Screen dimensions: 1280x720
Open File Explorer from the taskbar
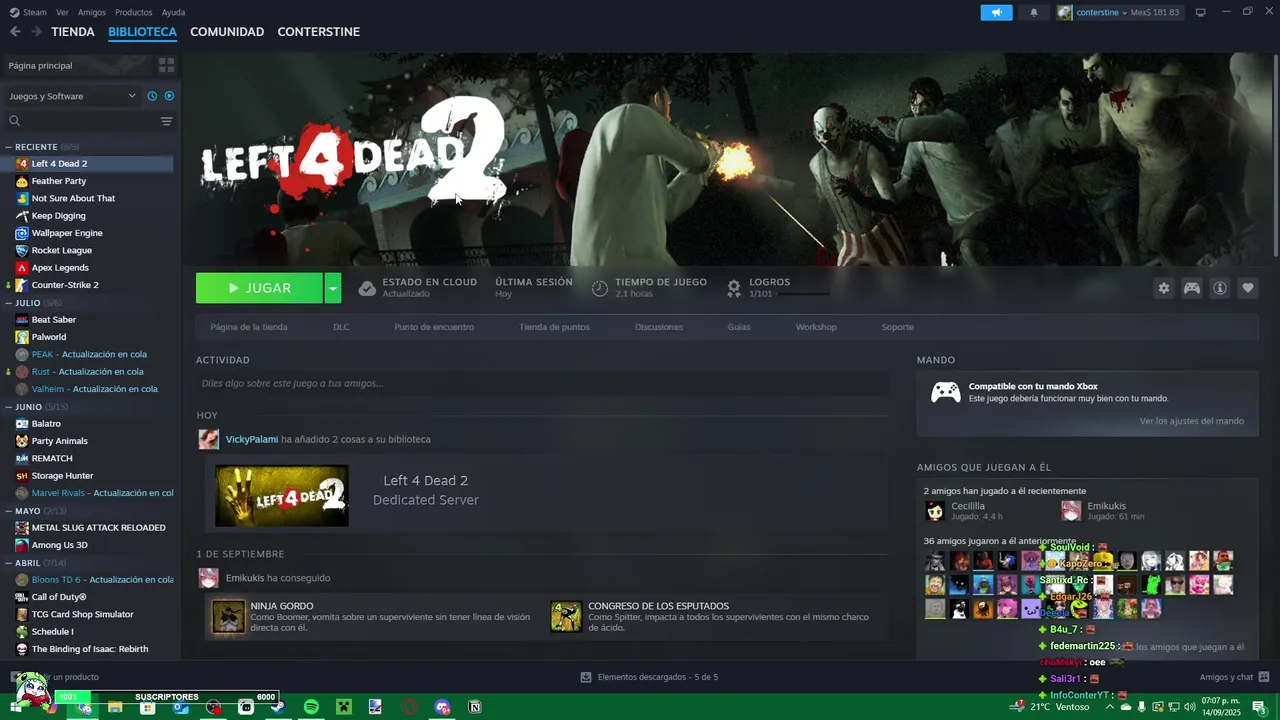coord(115,707)
